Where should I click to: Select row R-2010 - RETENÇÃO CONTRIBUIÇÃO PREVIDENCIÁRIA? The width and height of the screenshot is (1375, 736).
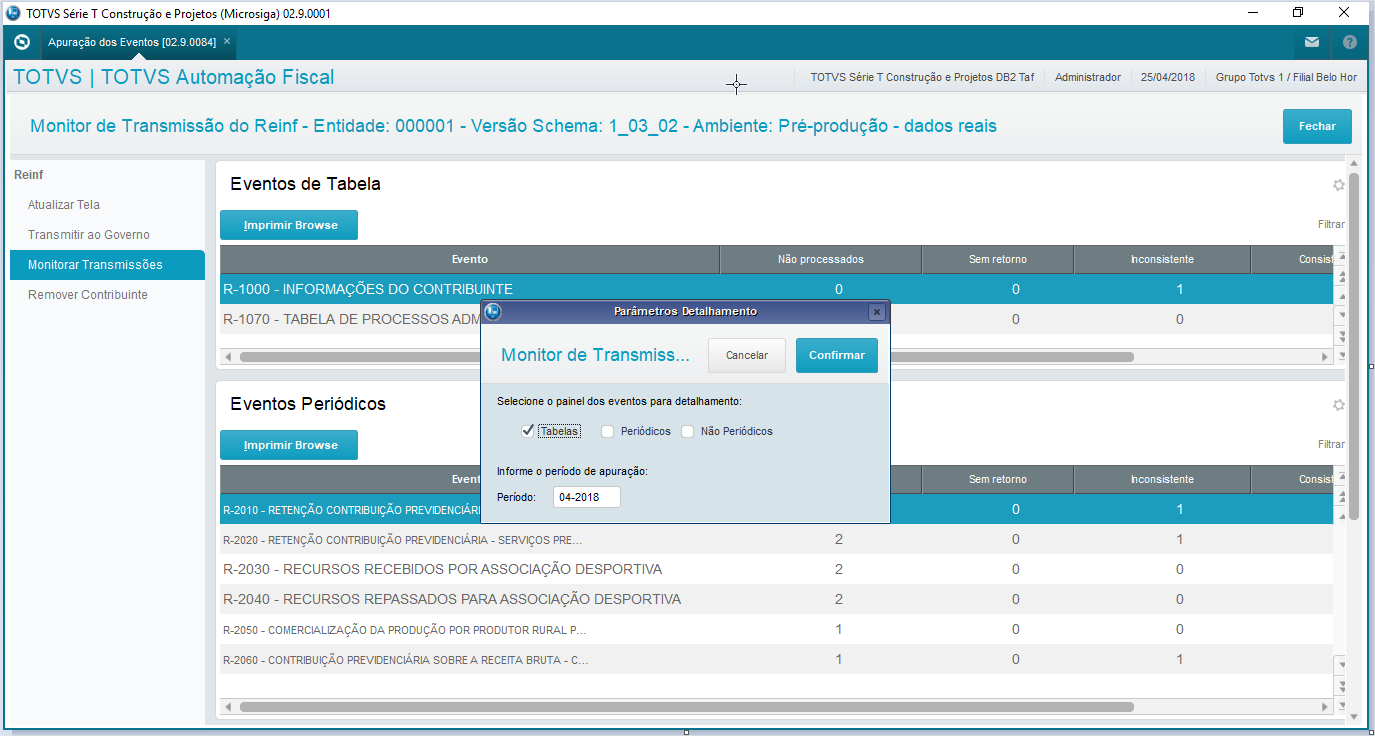pos(777,509)
